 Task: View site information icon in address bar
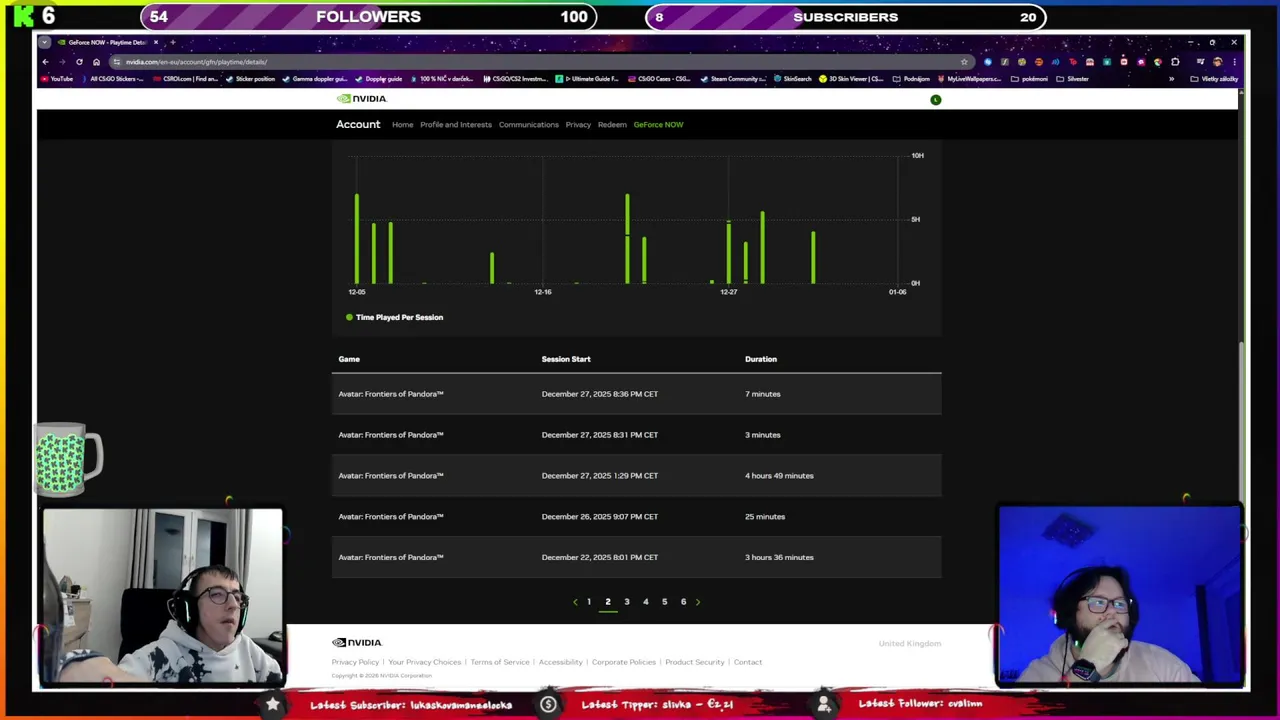[117, 62]
